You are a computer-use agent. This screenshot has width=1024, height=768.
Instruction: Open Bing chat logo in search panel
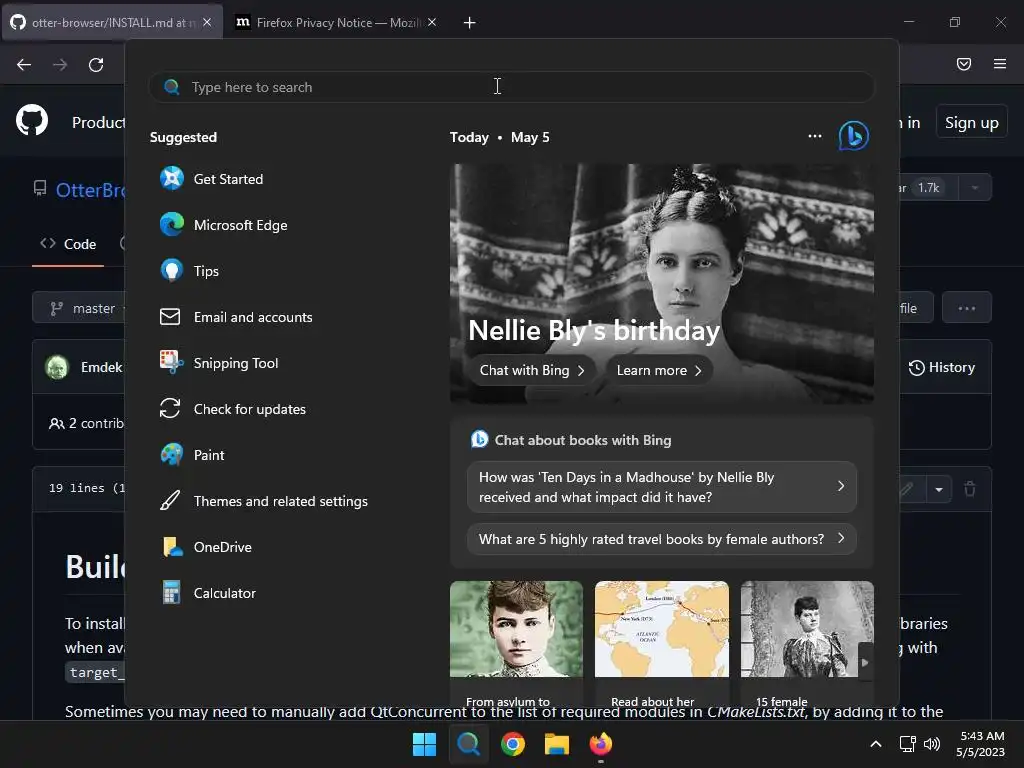(x=854, y=136)
